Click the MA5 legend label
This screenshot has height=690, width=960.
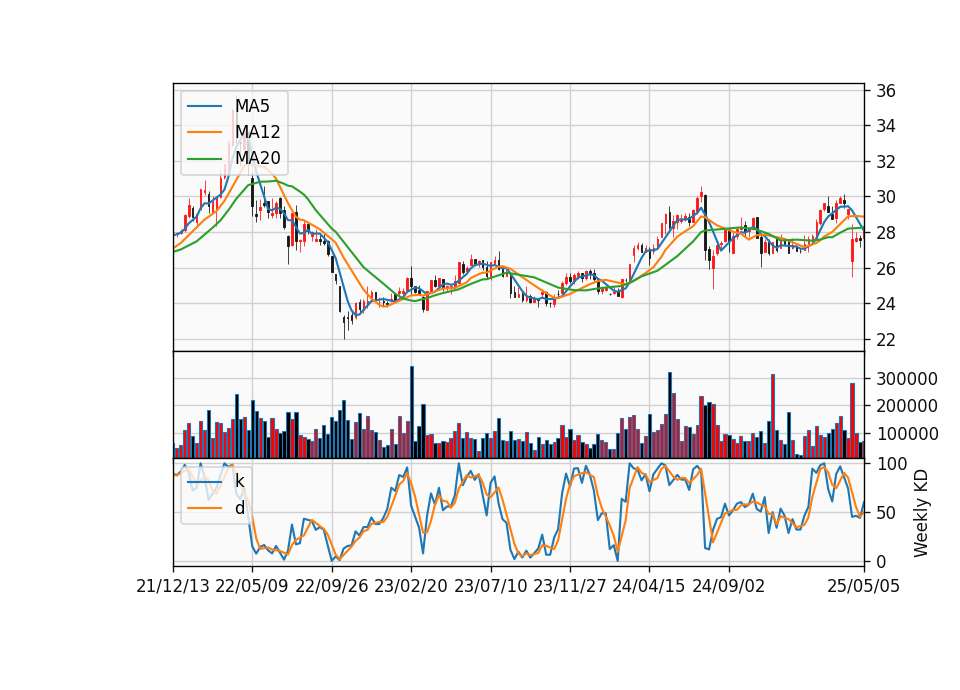click(252, 107)
